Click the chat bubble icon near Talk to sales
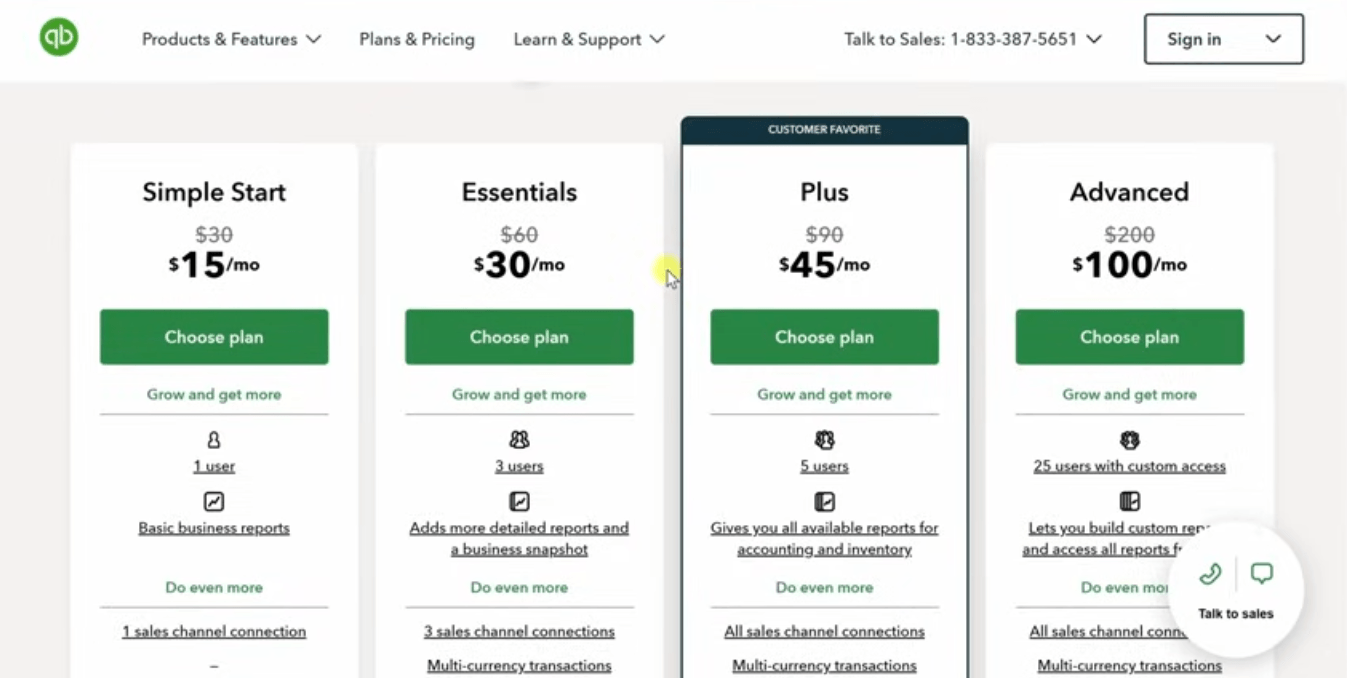The height and width of the screenshot is (678, 1347). pos(1261,573)
